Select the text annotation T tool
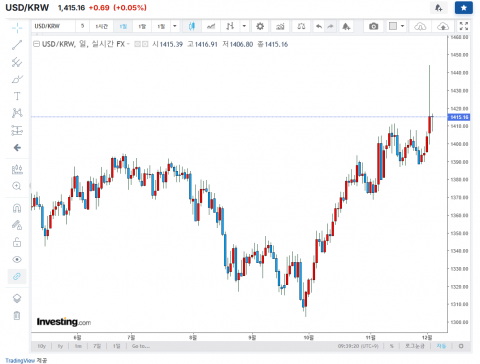The image size is (480, 364). [x=17, y=96]
